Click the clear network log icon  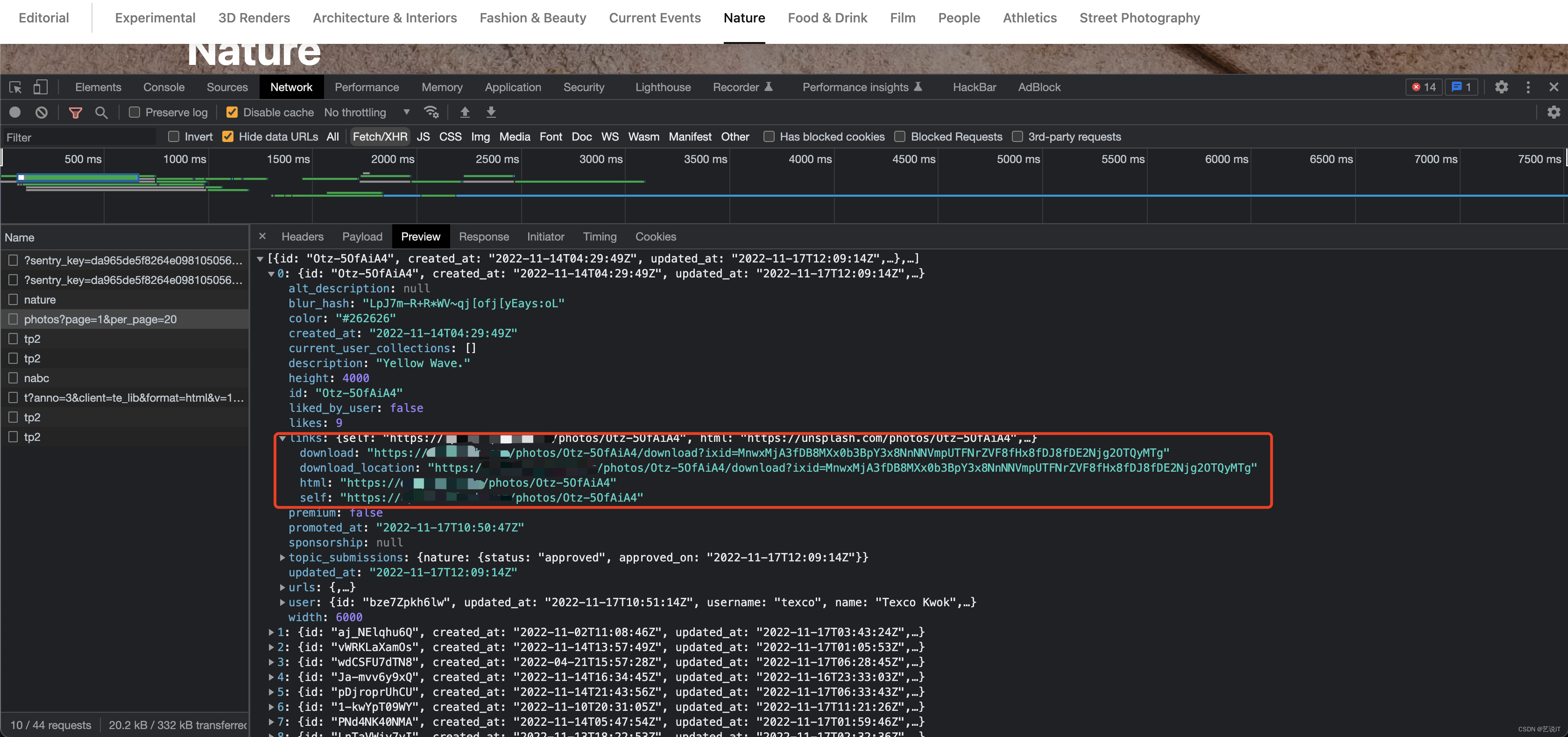[x=42, y=112]
